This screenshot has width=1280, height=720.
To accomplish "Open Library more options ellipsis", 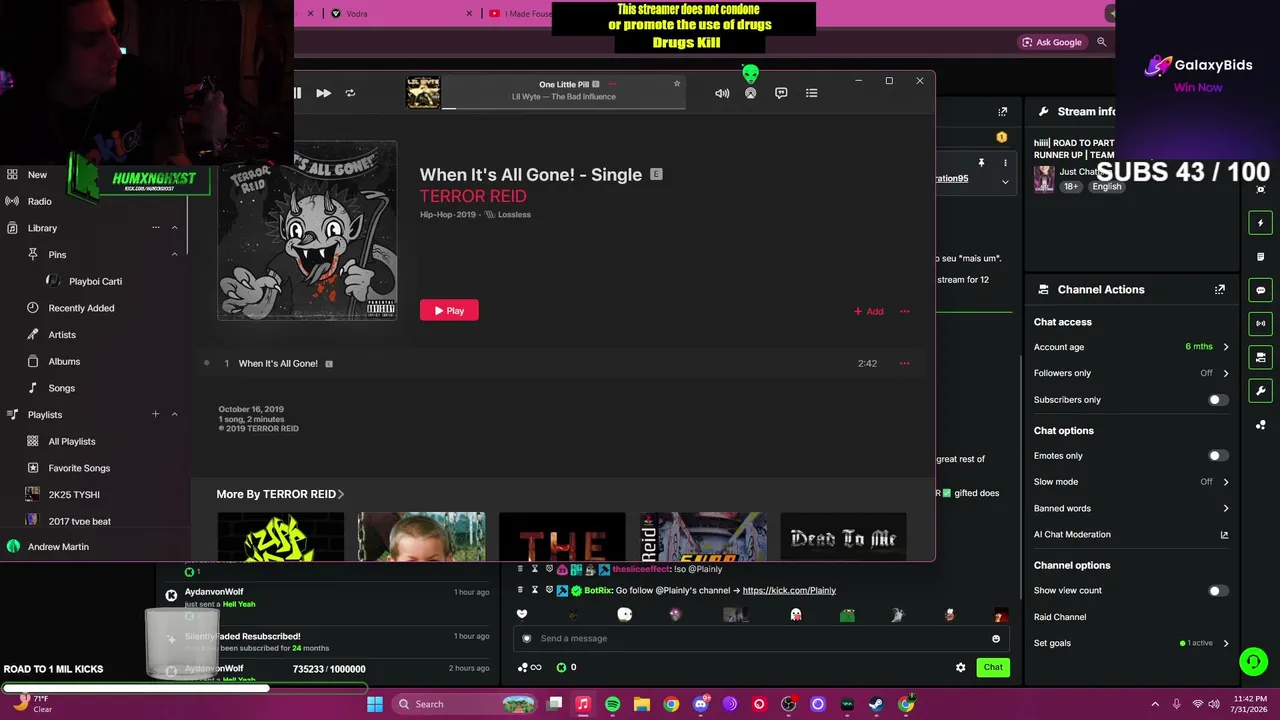I will coord(155,228).
